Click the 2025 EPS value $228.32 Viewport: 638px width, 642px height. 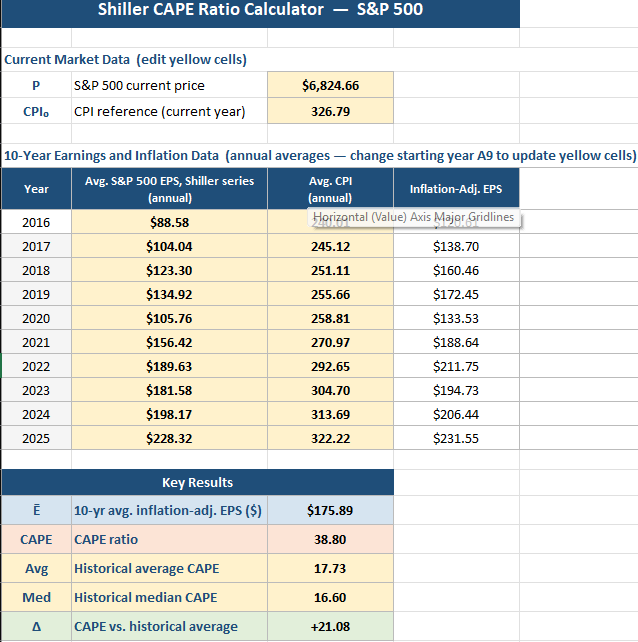[169, 438]
